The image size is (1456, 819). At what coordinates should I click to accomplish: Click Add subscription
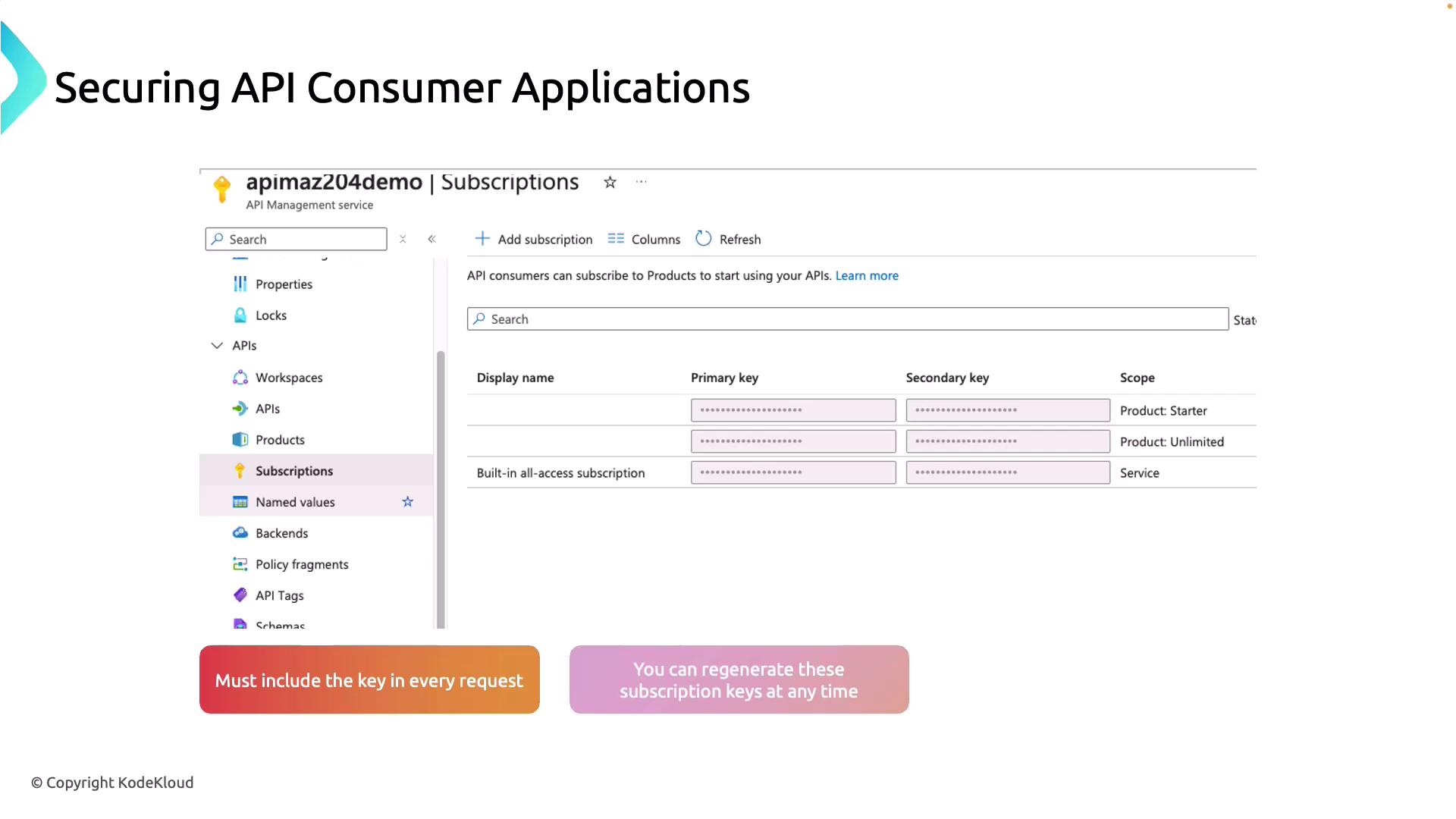(534, 240)
